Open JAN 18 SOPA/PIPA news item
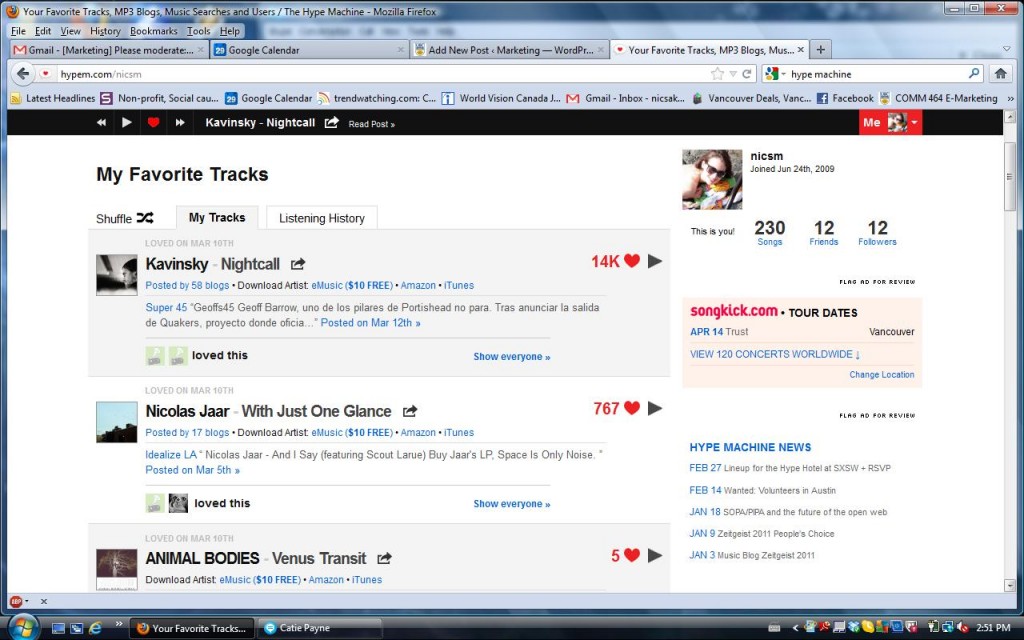The image size is (1024, 640). click(x=788, y=512)
